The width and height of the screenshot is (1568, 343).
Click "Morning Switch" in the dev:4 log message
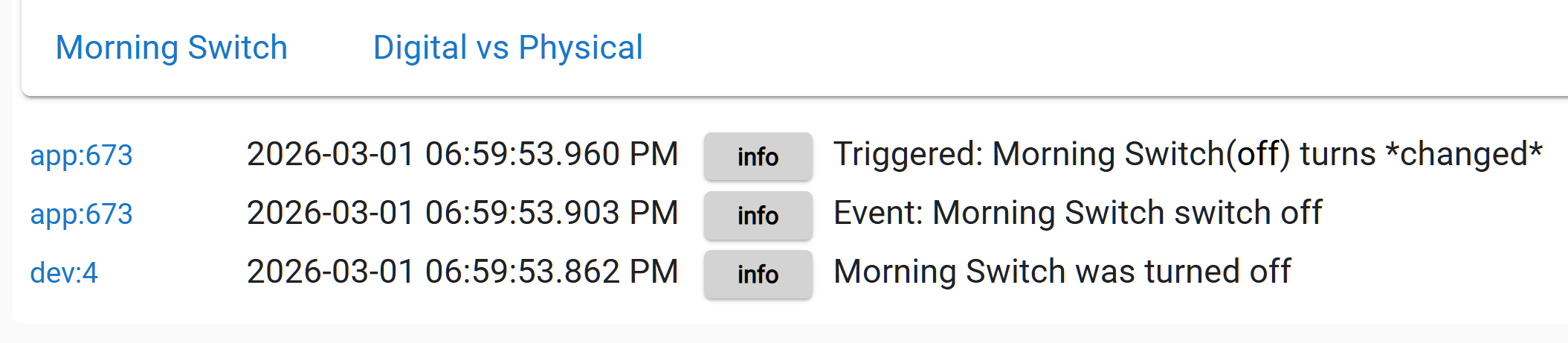tap(894, 272)
